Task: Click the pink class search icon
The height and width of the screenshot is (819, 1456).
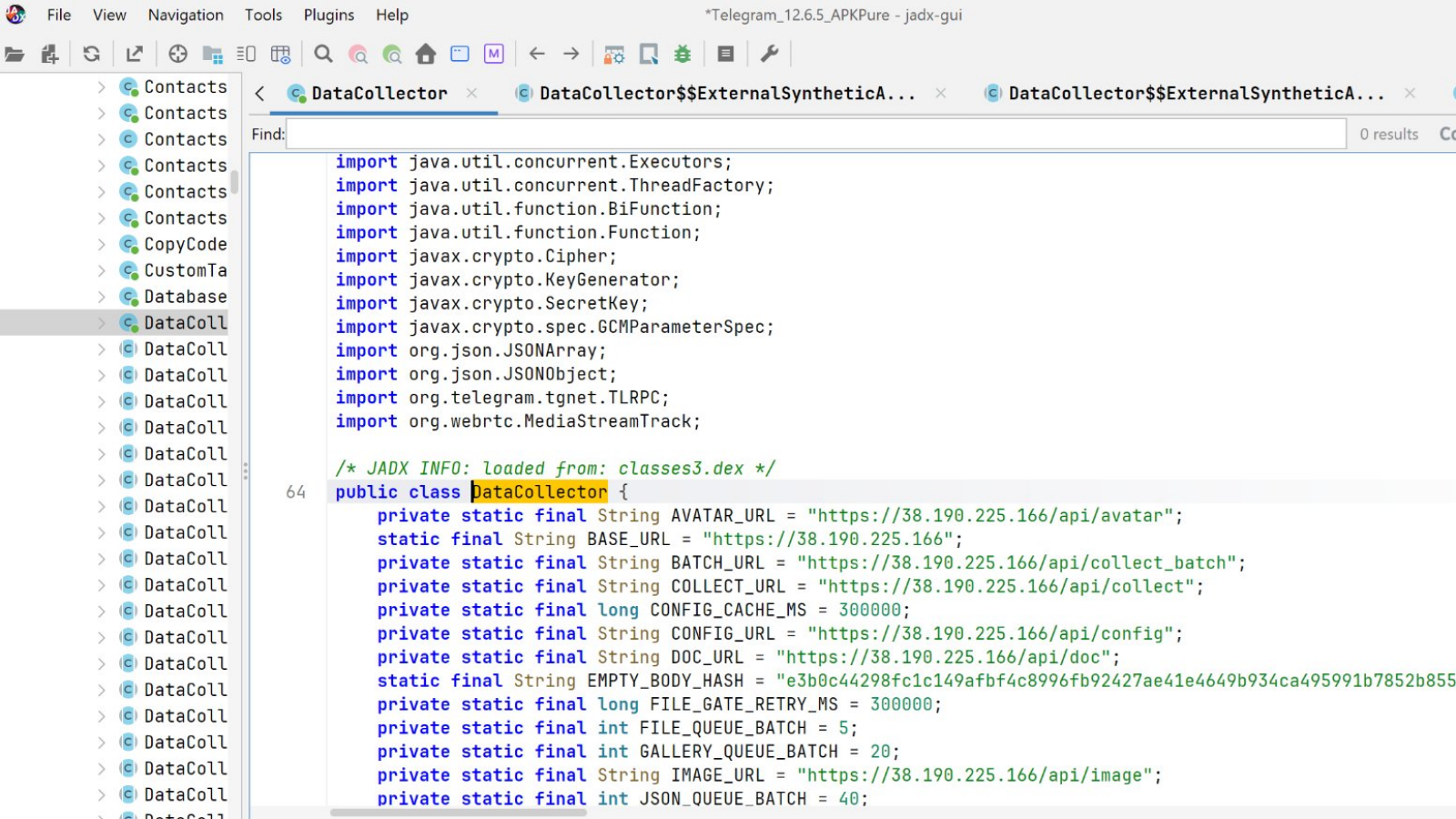Action: [x=359, y=55]
